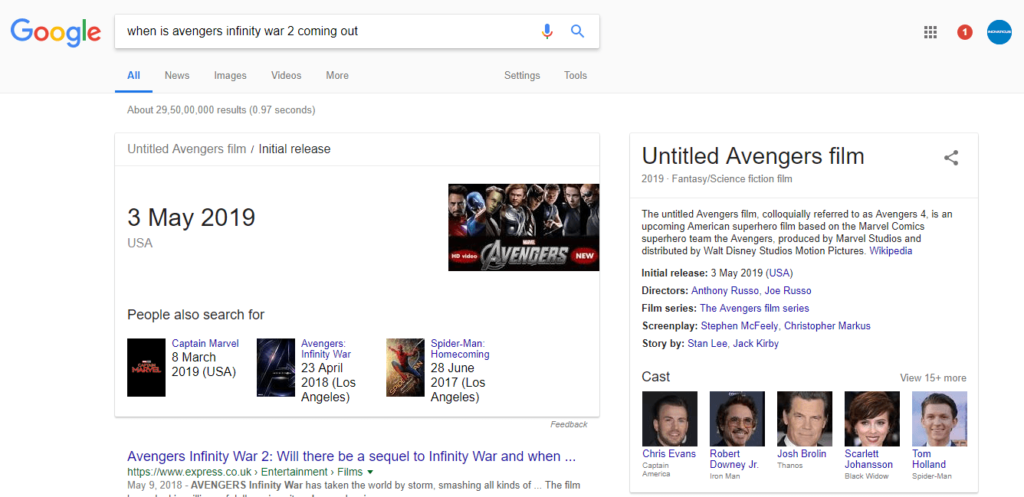Screen dimensions: 1024x497
Task: Click the USA release link
Action: pos(780,273)
